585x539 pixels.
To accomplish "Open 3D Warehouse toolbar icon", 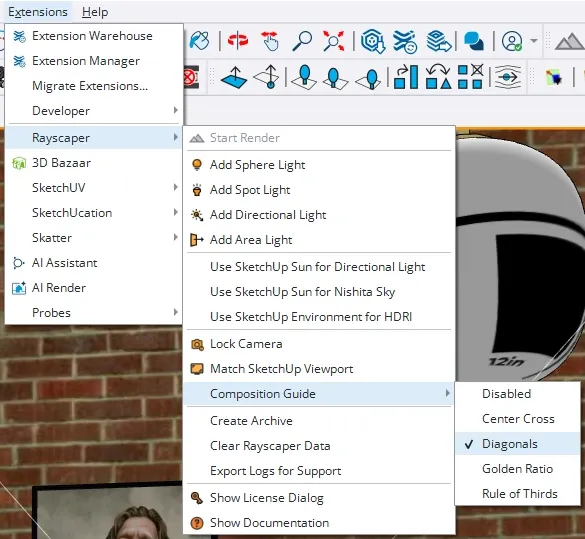I will [x=373, y=41].
